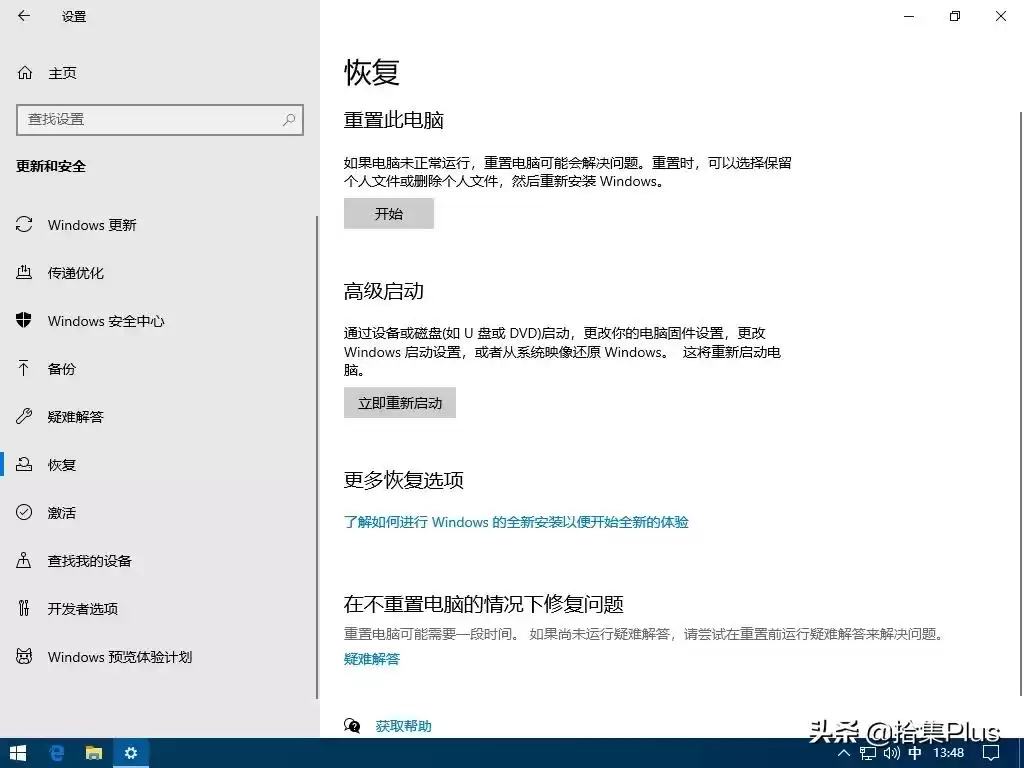
Task: Click 立即重新启动 button
Action: click(x=400, y=403)
